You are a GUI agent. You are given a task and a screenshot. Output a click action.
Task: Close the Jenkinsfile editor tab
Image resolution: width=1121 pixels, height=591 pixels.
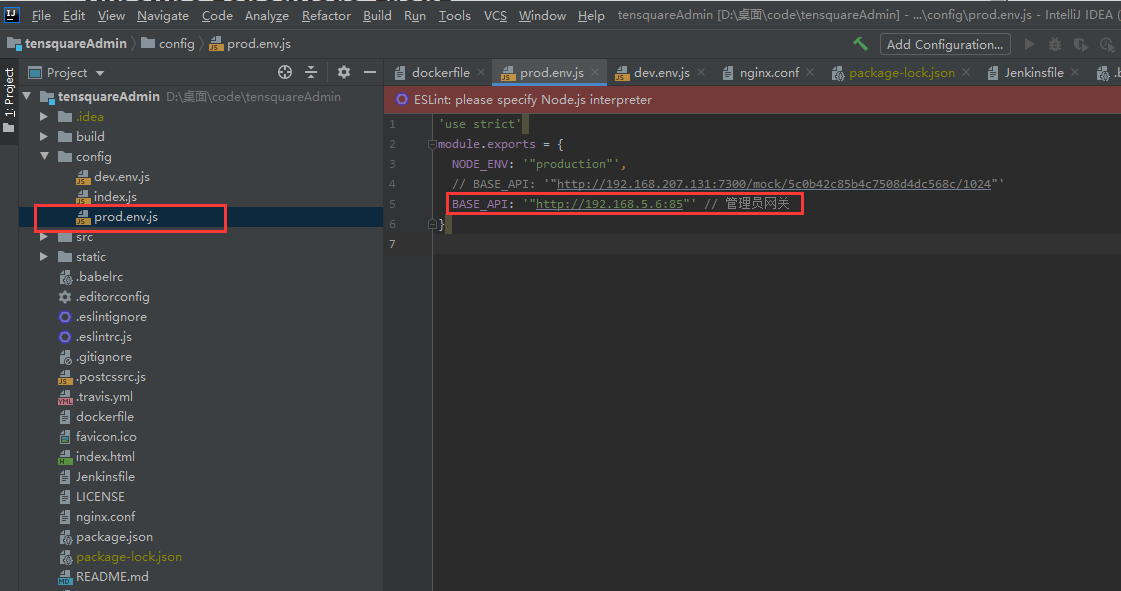1075,72
